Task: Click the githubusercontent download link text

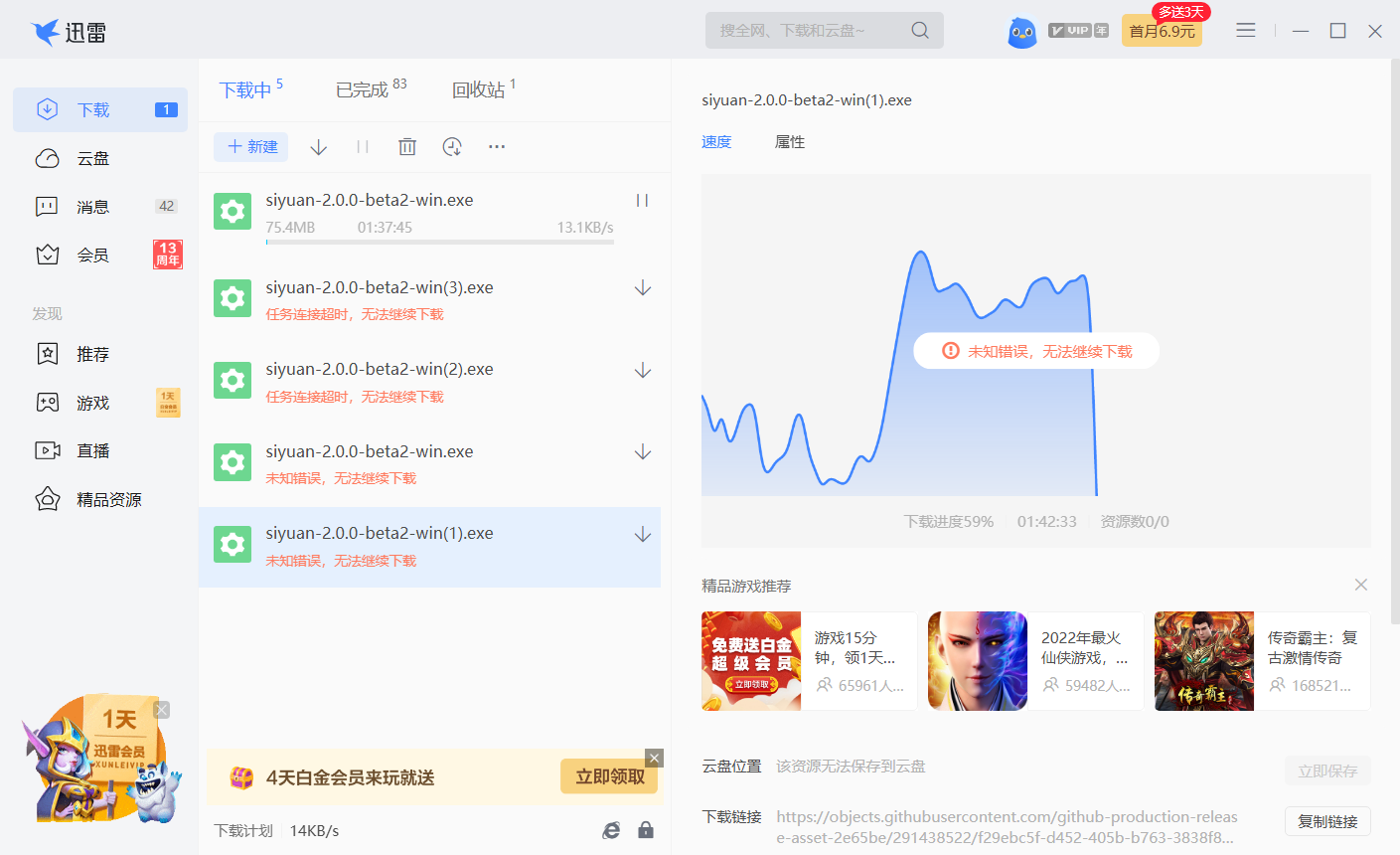Action: (x=1007, y=827)
